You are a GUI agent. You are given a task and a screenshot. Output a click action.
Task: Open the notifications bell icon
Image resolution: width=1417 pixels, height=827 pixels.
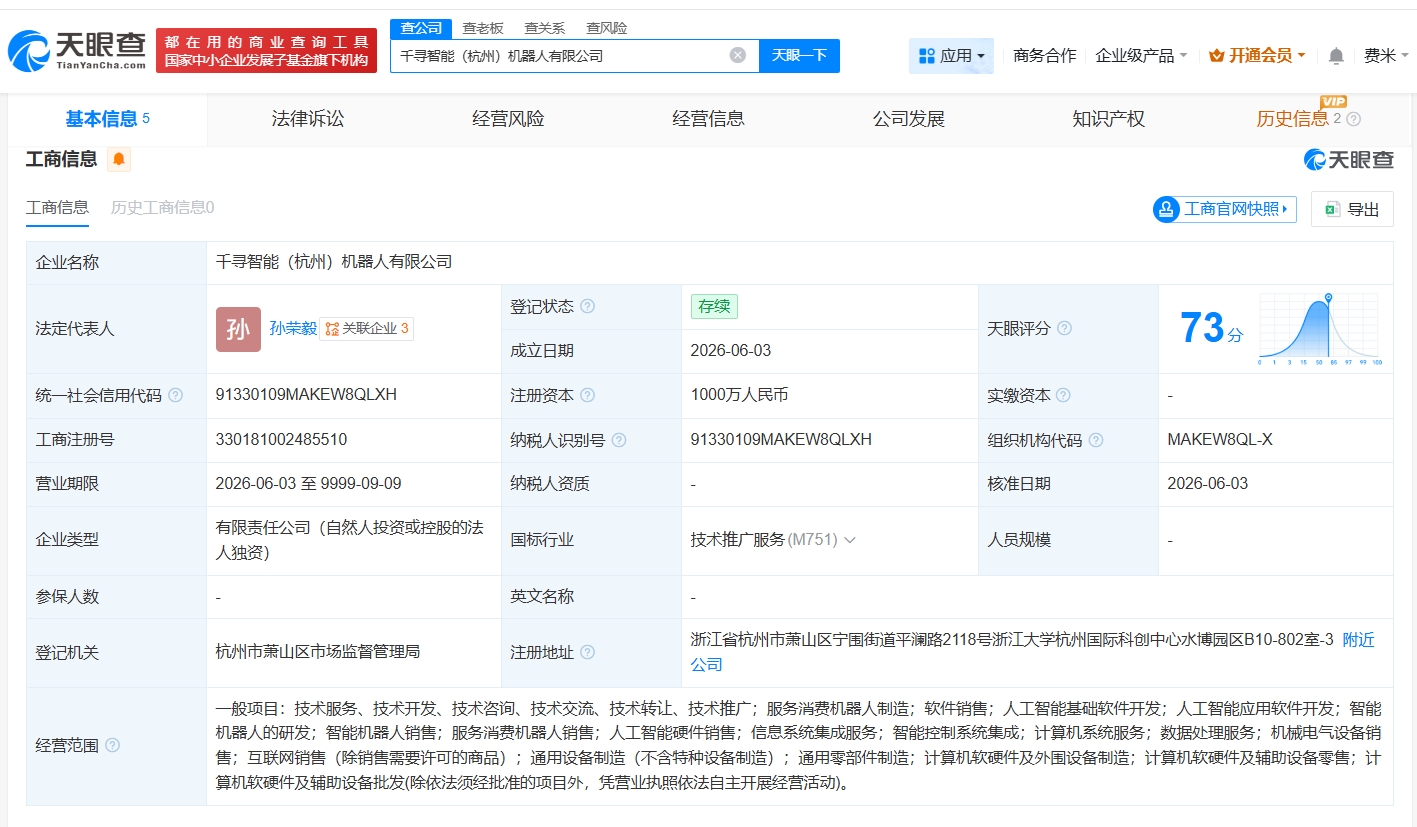point(1336,56)
